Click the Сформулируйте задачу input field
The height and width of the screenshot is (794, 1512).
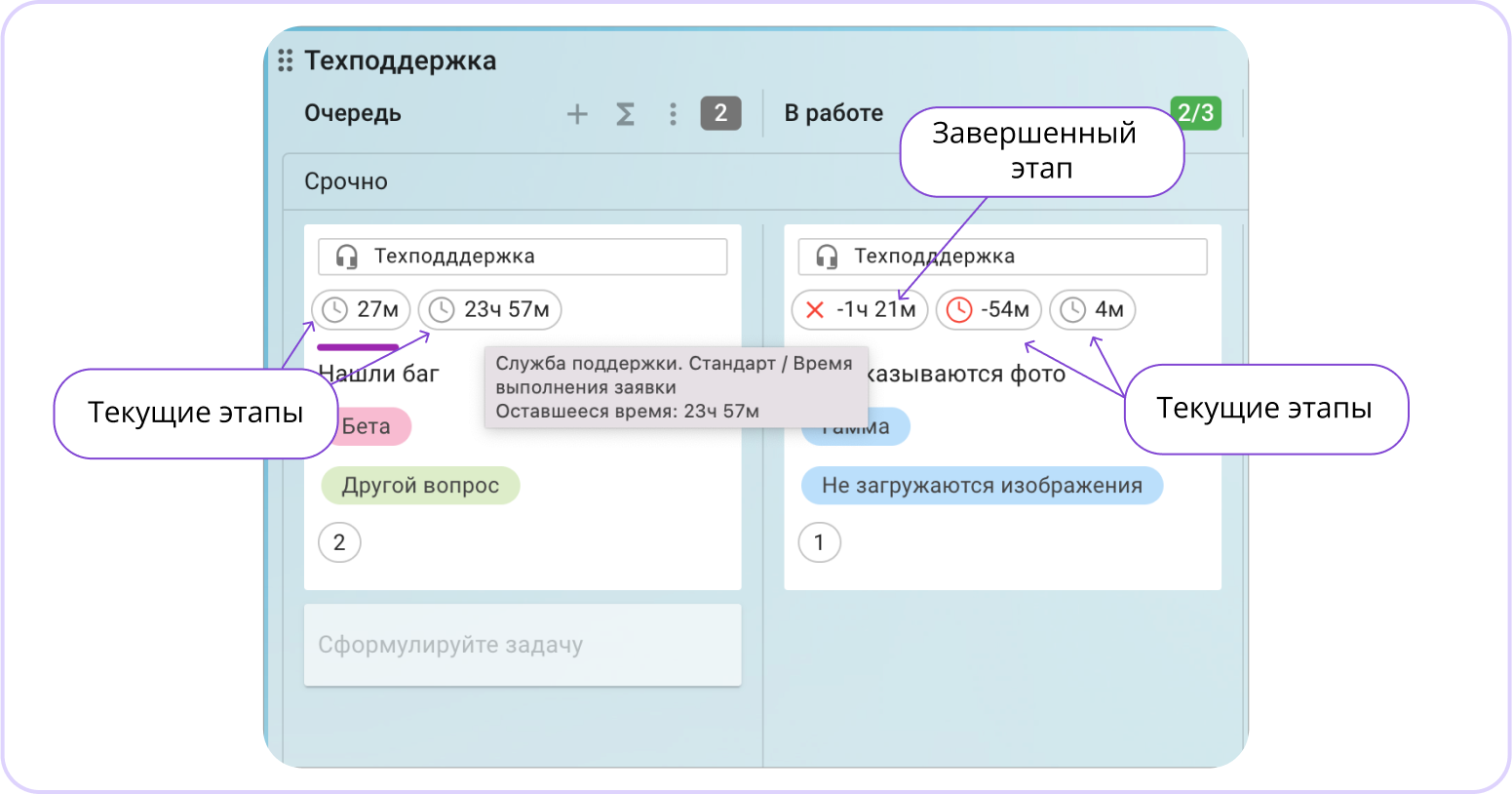523,645
